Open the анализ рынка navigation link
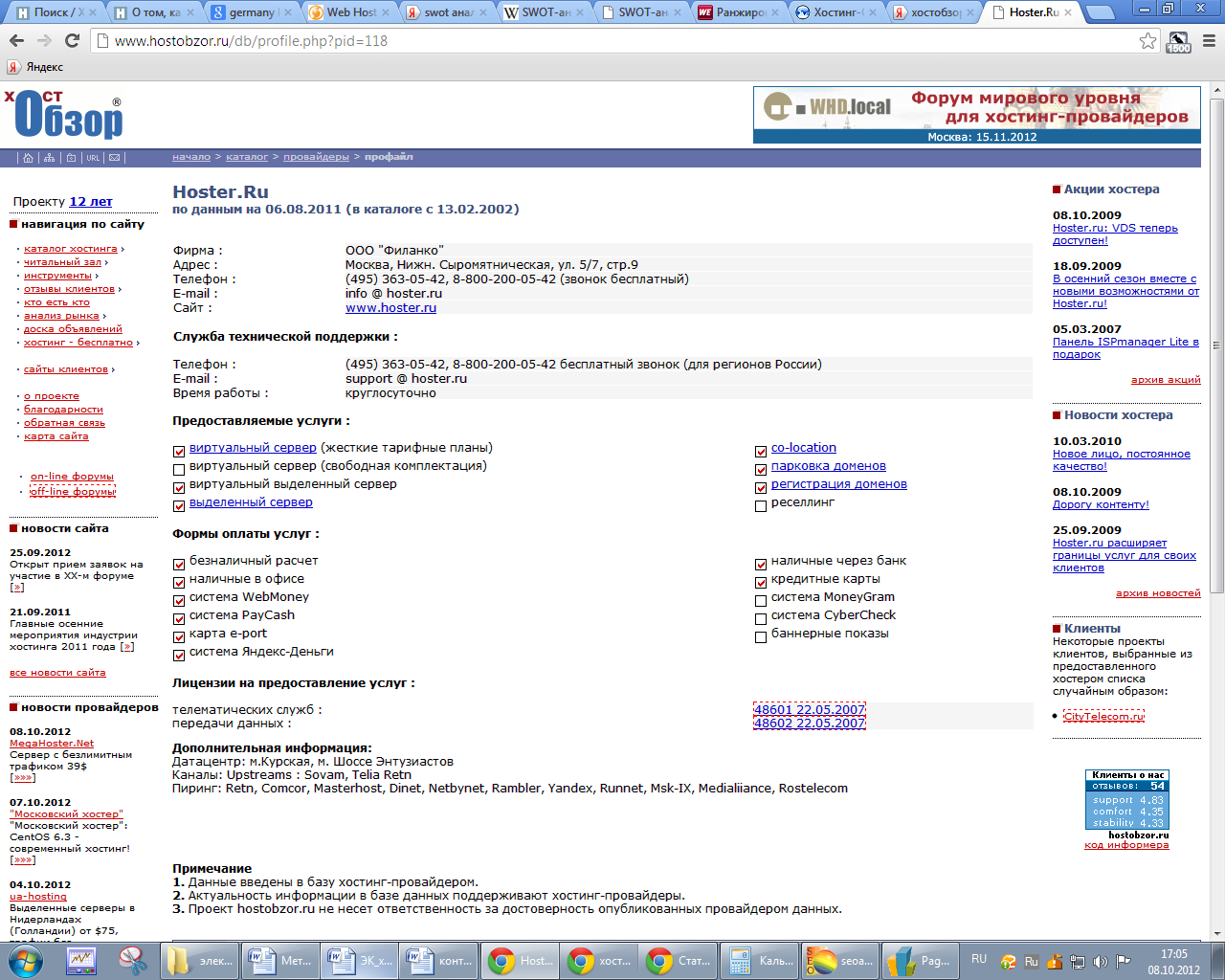The image size is (1225, 980). [x=61, y=316]
